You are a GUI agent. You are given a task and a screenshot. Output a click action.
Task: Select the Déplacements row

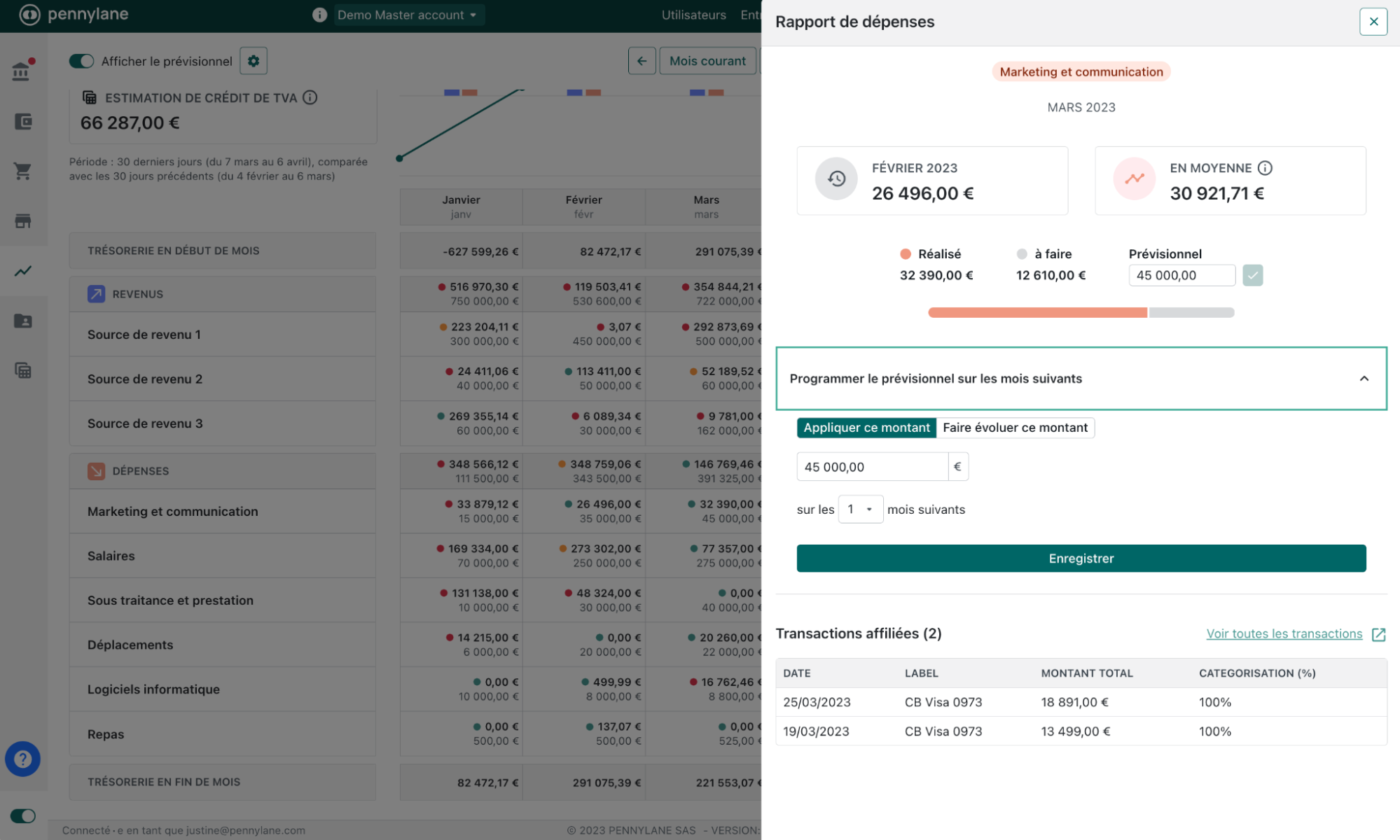(222, 645)
